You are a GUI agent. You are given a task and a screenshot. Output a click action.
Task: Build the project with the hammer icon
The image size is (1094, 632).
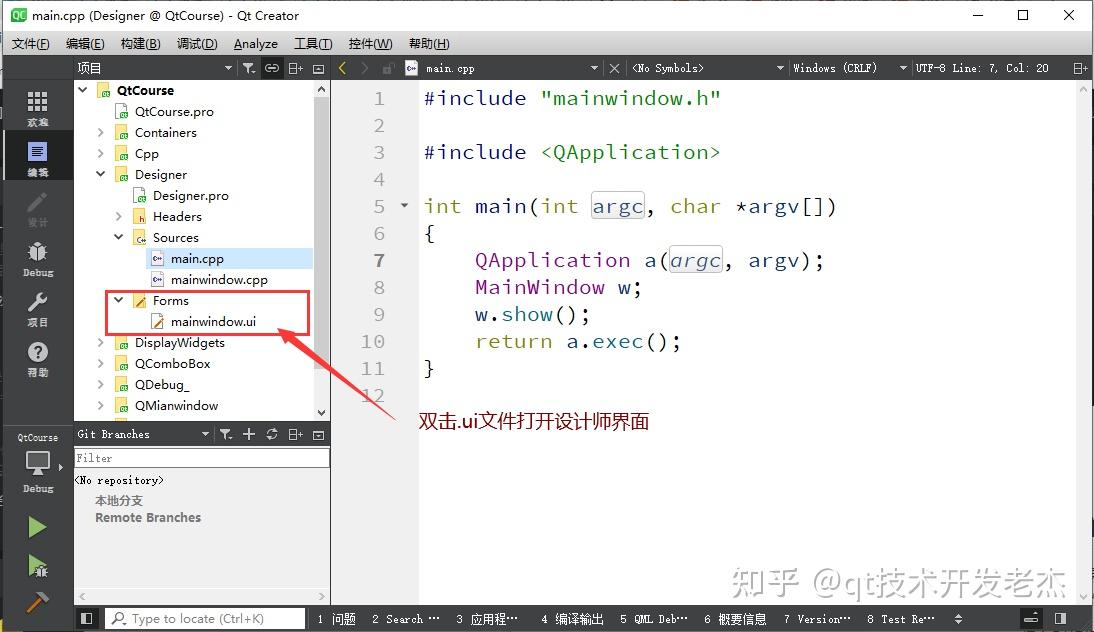(37, 602)
